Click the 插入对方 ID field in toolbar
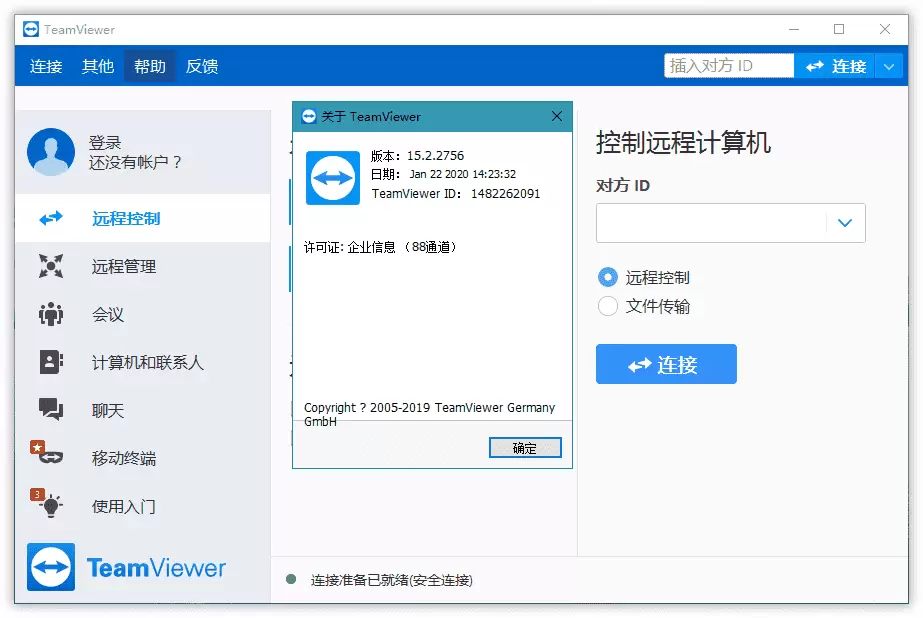This screenshot has width=923, height=618. 729,65
